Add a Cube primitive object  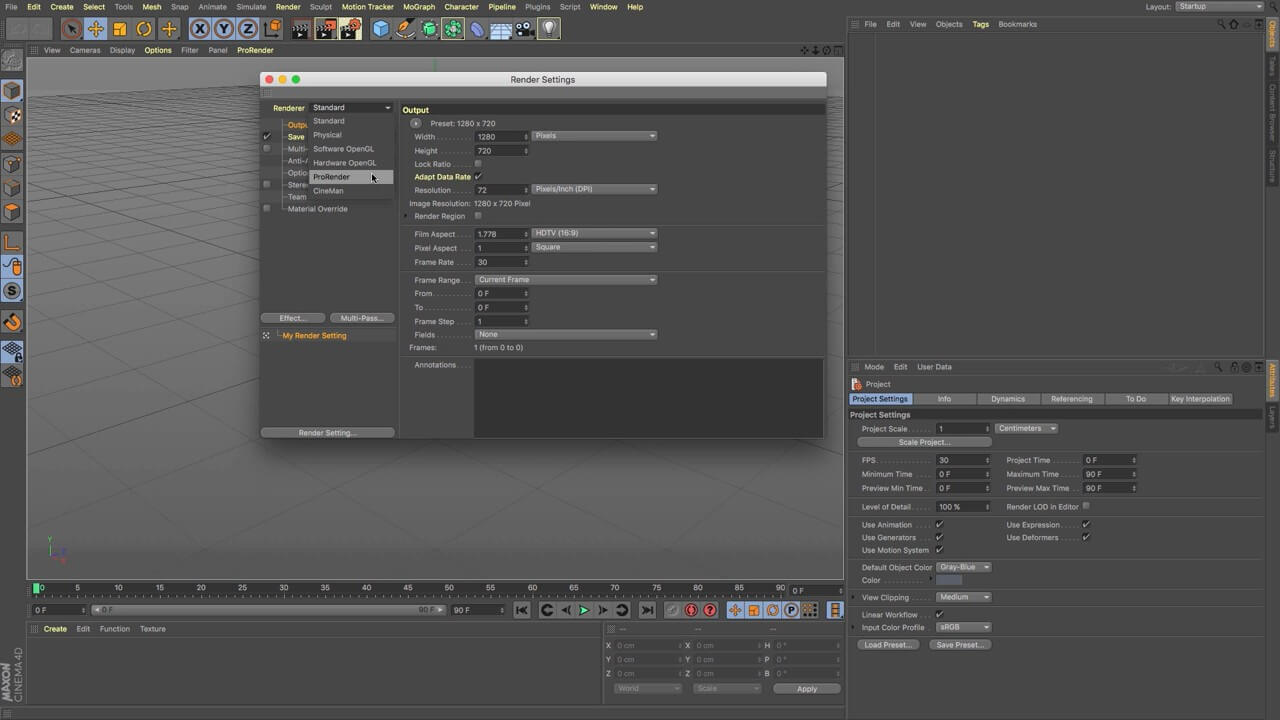click(x=380, y=29)
